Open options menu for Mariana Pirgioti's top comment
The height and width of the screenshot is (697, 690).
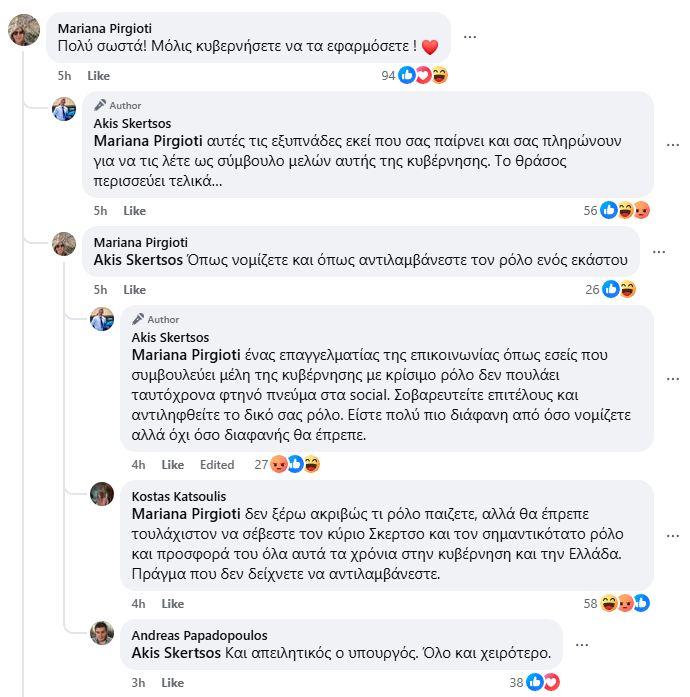(470, 35)
